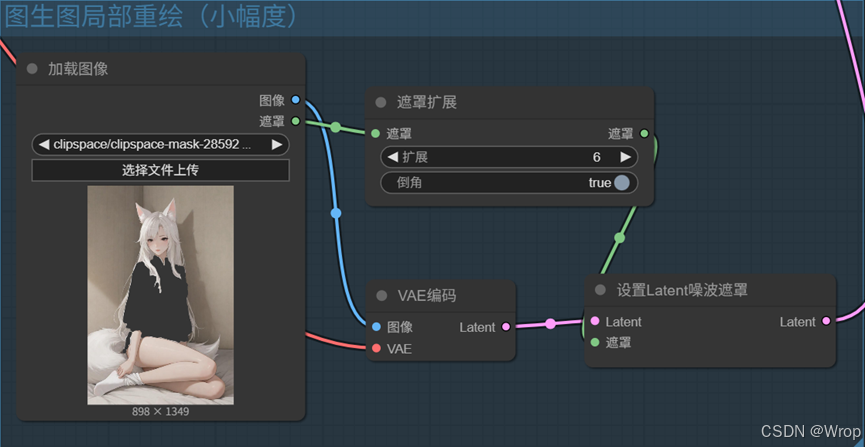The image size is (865, 447).
Task: Click the 898 × 1349 image size label
Action: coord(161,412)
